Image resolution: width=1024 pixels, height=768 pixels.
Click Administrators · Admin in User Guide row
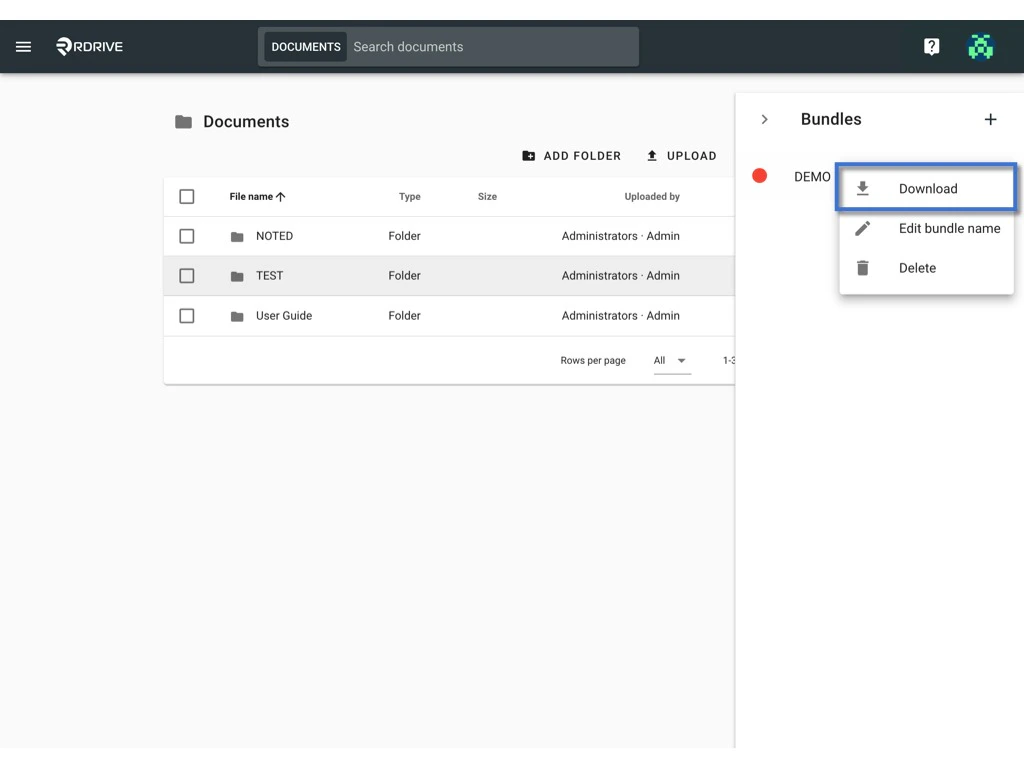(620, 315)
